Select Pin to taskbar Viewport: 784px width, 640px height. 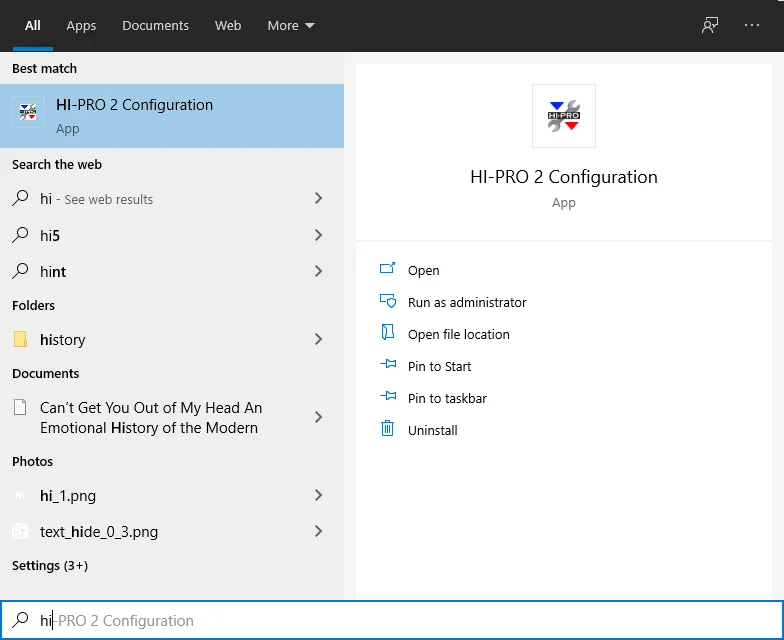coord(447,398)
